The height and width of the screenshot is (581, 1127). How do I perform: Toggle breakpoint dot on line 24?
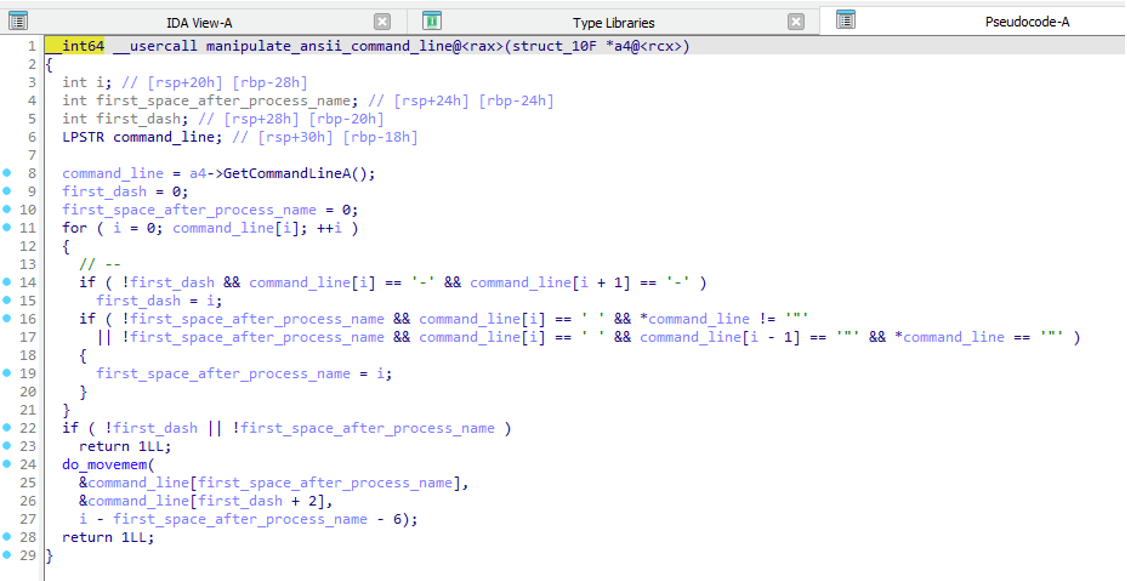[7, 464]
